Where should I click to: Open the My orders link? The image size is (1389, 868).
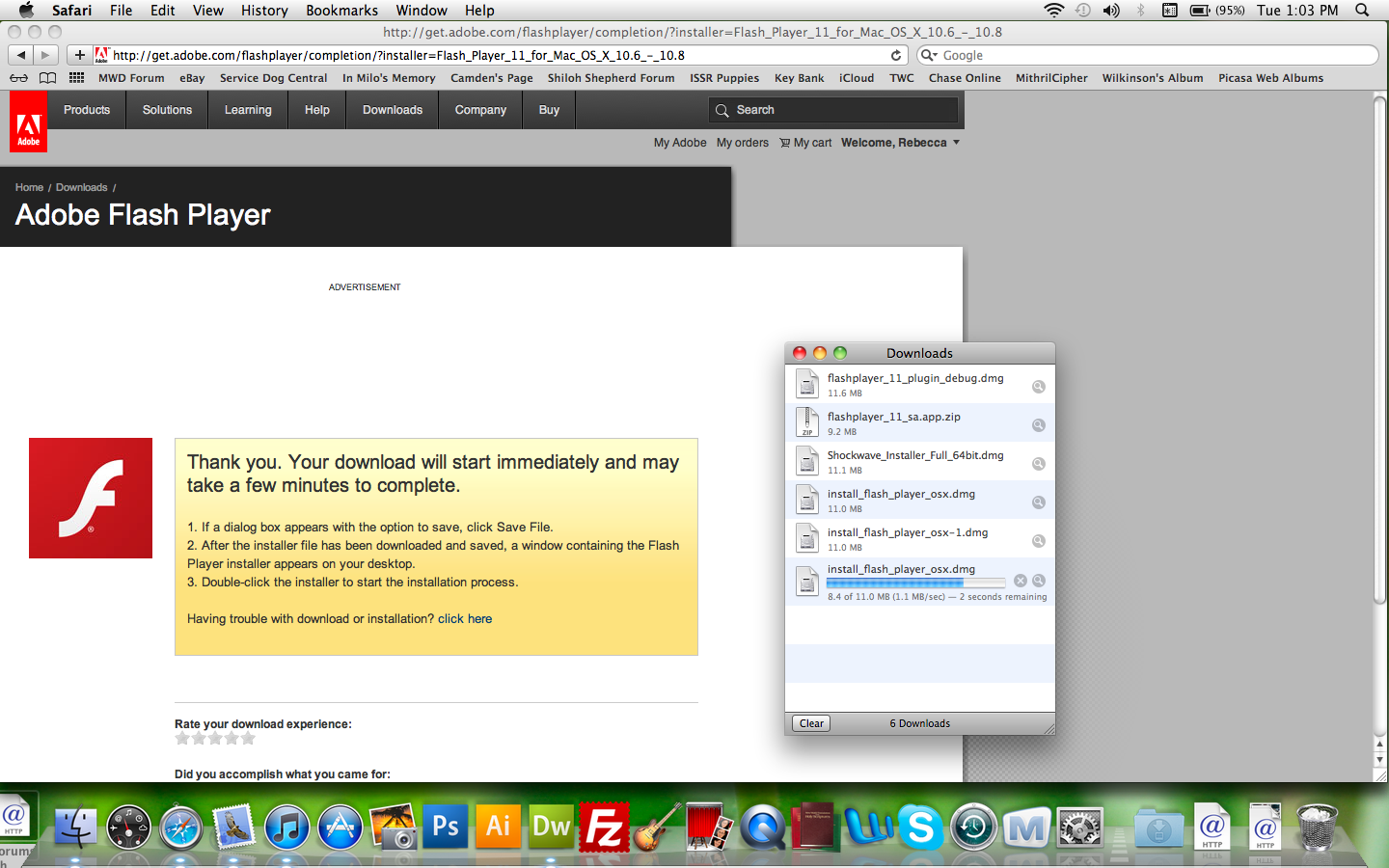pyautogui.click(x=743, y=143)
